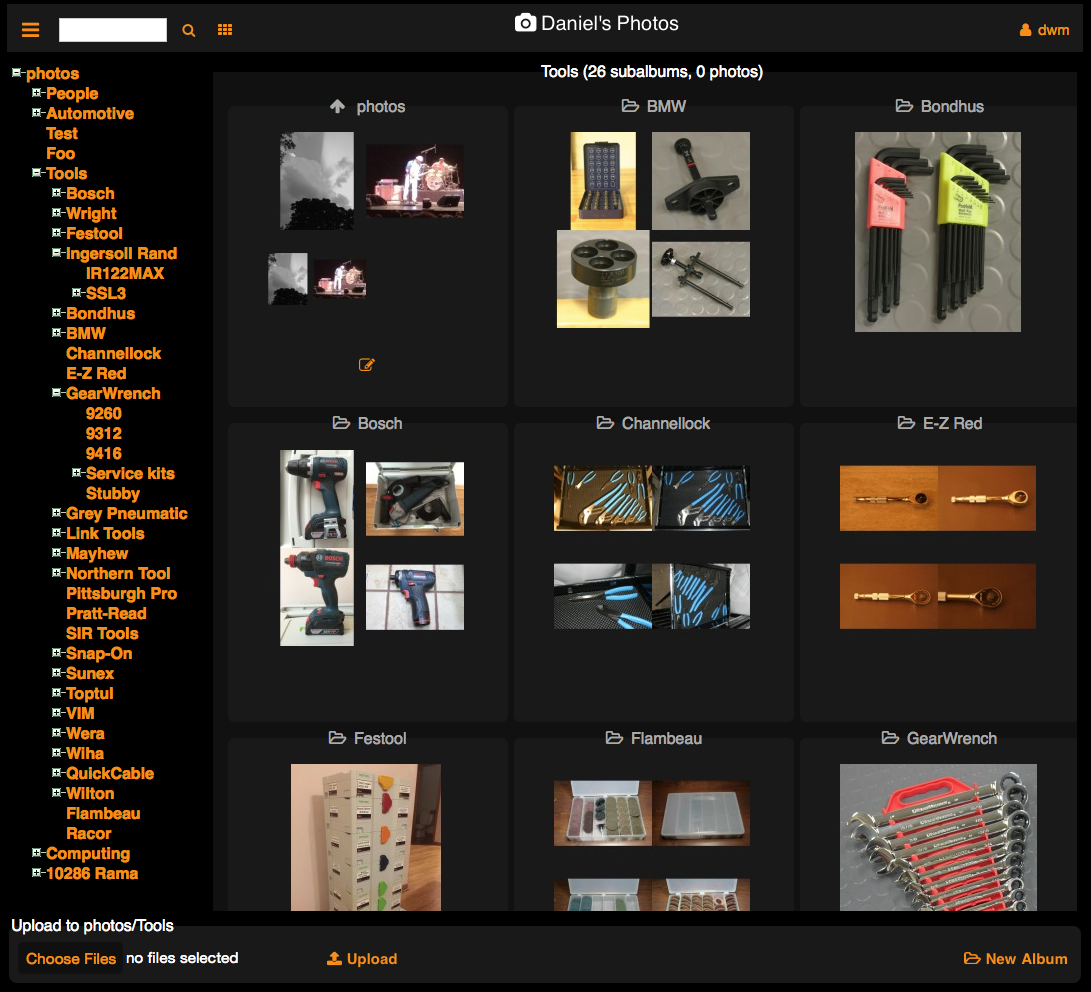The height and width of the screenshot is (992, 1091).
Task: Click the search magnifier icon
Action: point(189,31)
